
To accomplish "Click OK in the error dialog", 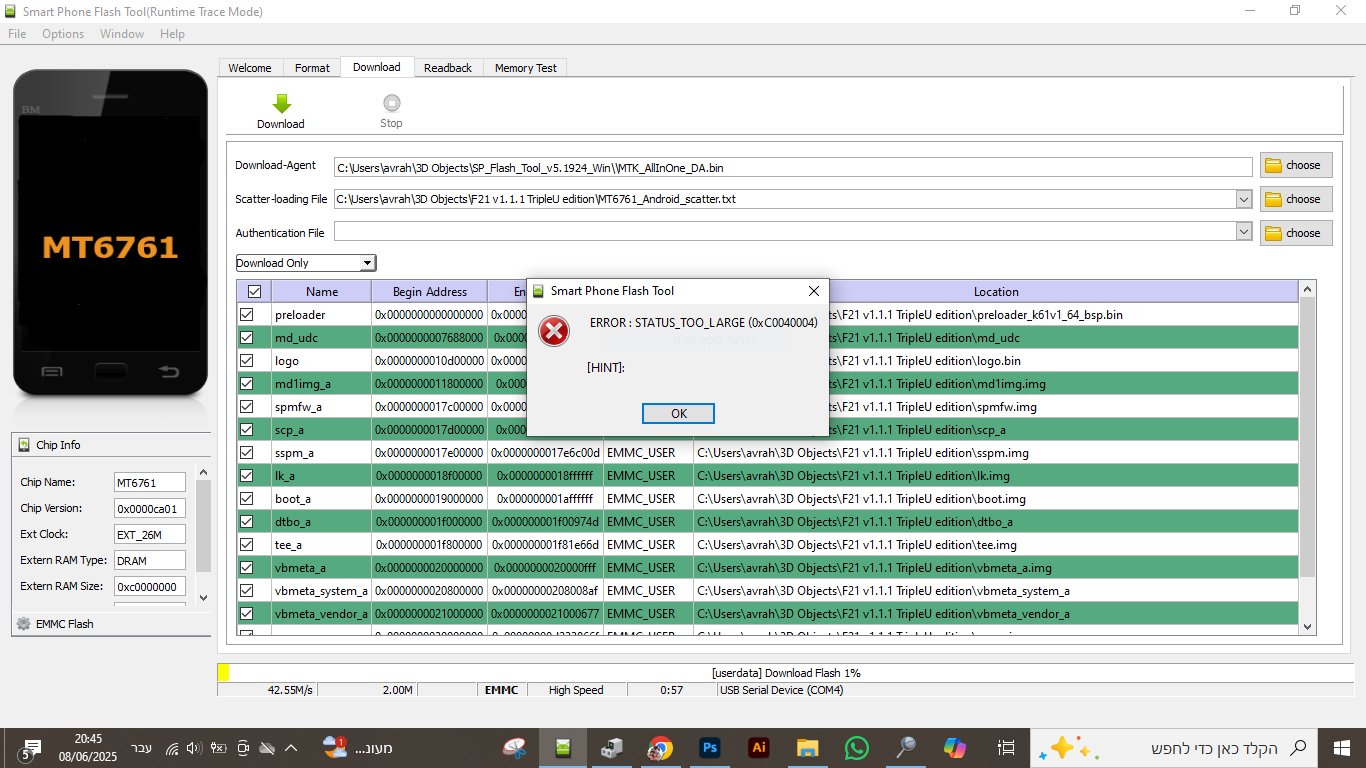I will (x=678, y=414).
